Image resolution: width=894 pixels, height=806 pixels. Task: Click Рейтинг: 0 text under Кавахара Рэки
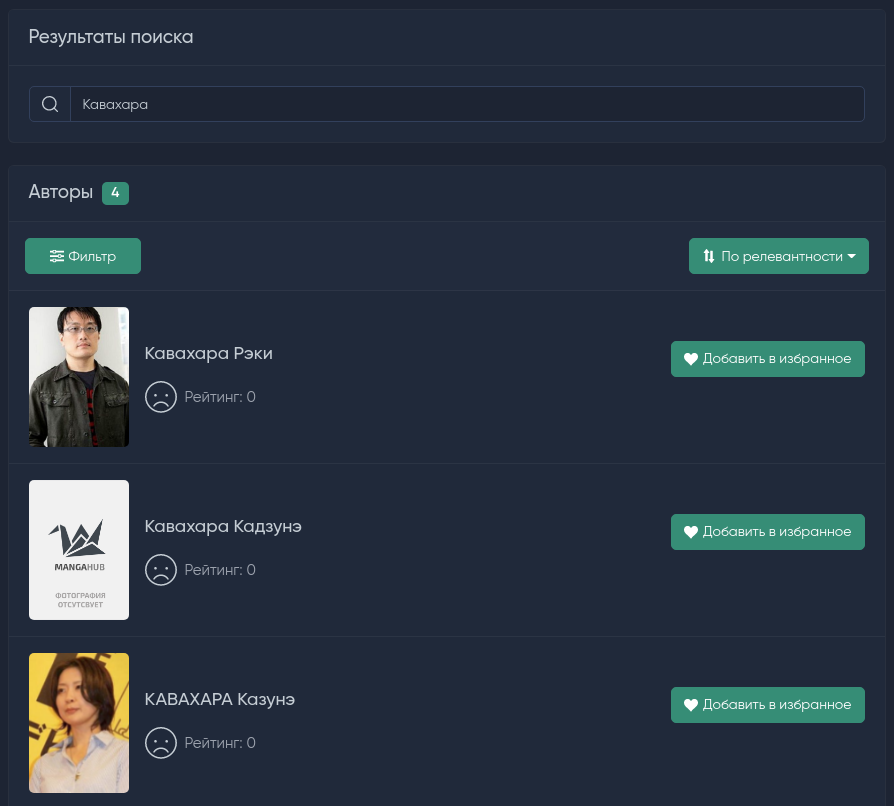point(220,397)
